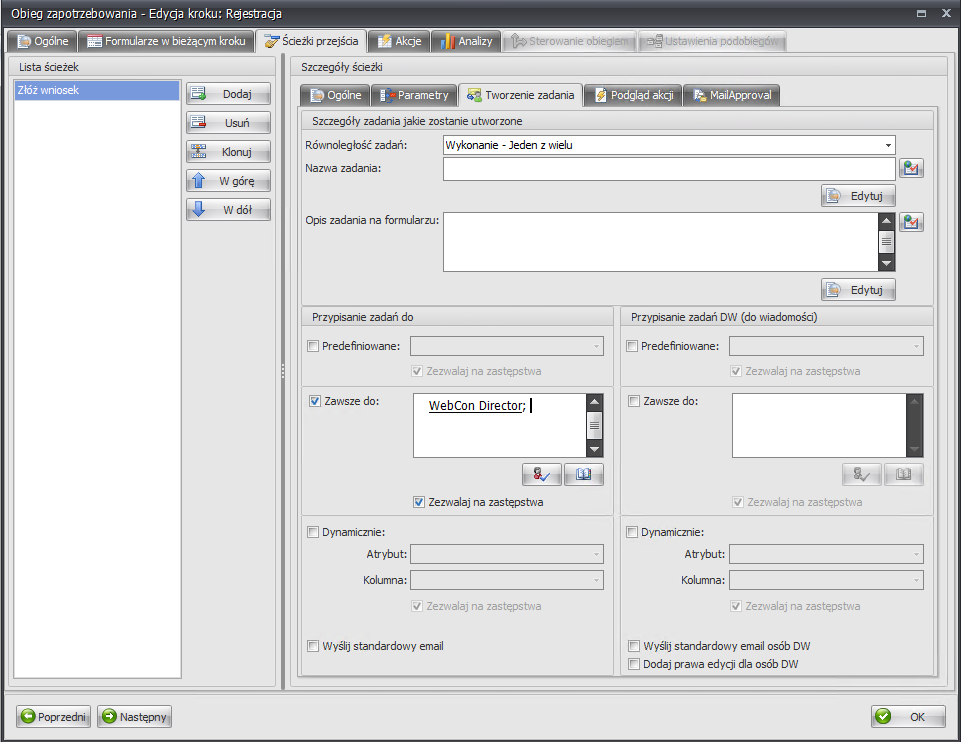The image size is (961, 742).
Task: Remove selected path with Usuń
Action: pyautogui.click(x=228, y=123)
